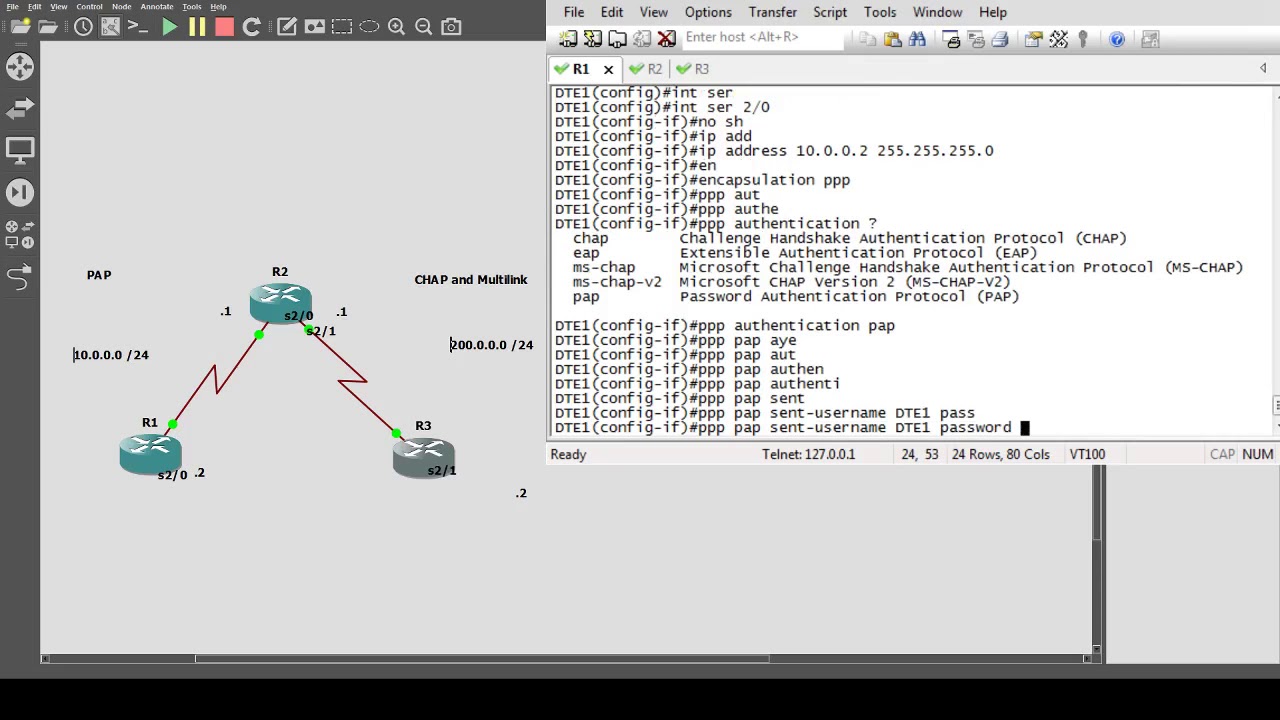
Task: Focus the Enter host input field
Action: click(762, 37)
